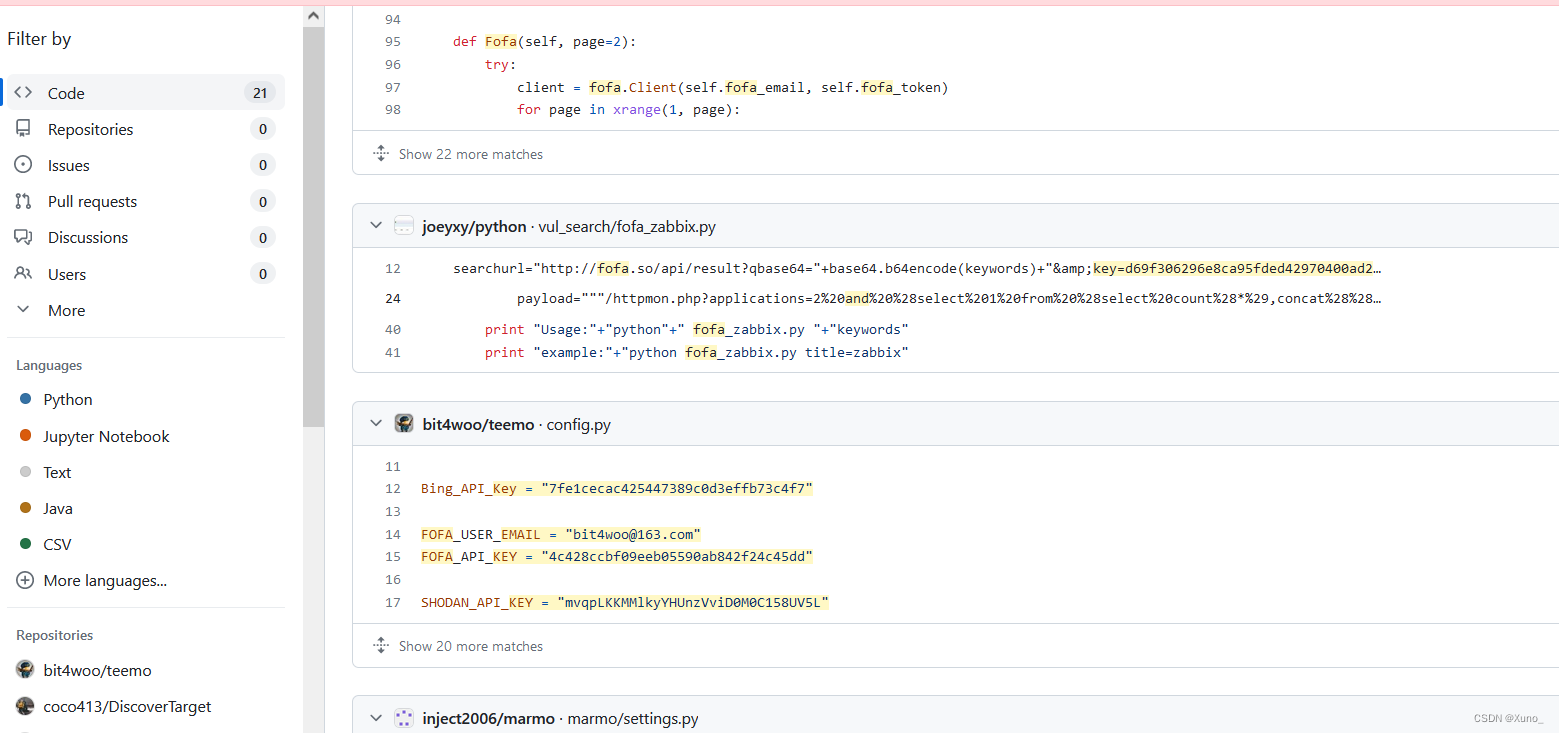Image resolution: width=1559 pixels, height=733 pixels.
Task: Open marmo/settings.py file link
Action: (x=633, y=718)
